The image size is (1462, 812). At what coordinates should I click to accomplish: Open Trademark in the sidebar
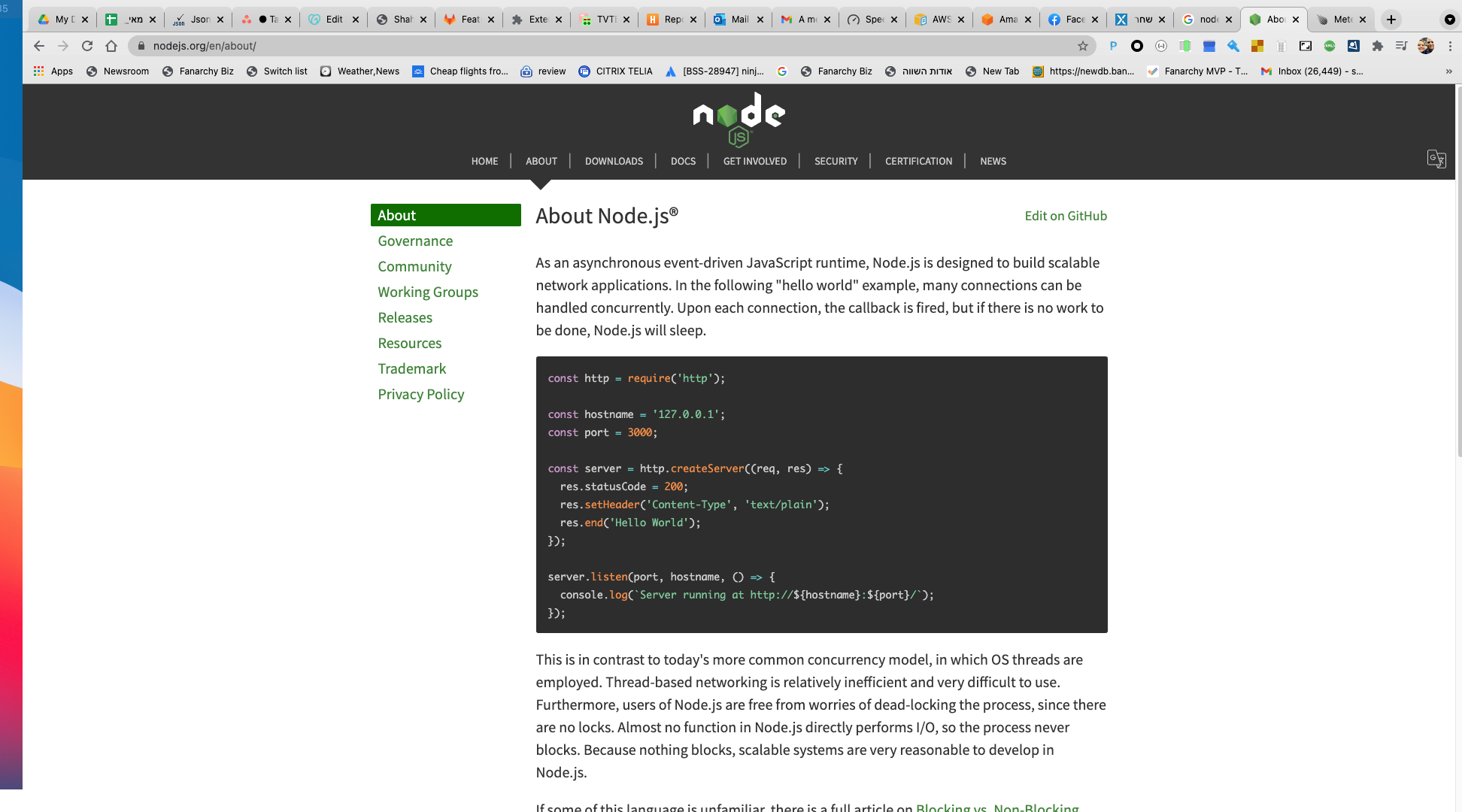coord(411,368)
